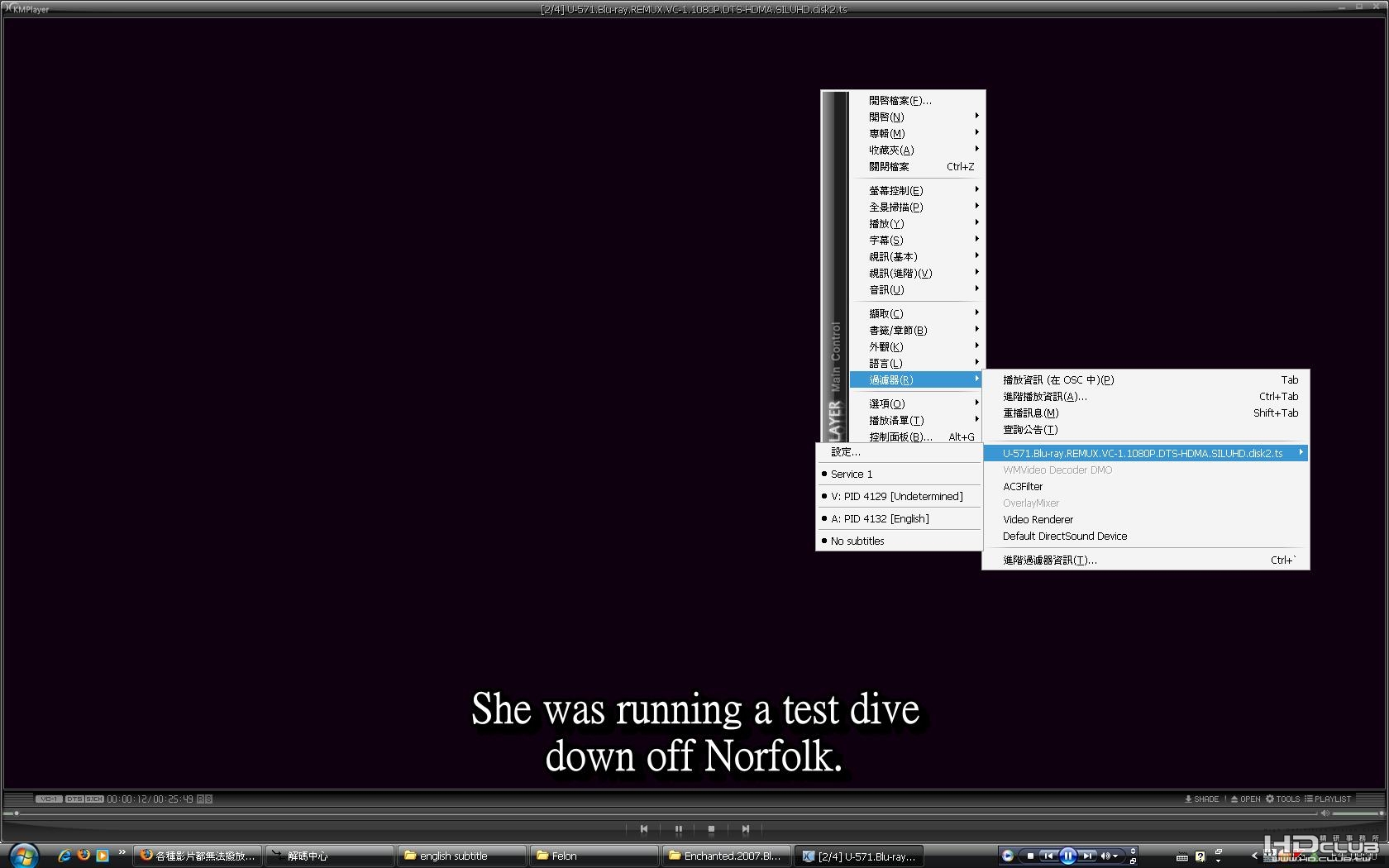
Task: Select V: PID 4129 [Undetermined] stream
Action: pyautogui.click(x=899, y=496)
